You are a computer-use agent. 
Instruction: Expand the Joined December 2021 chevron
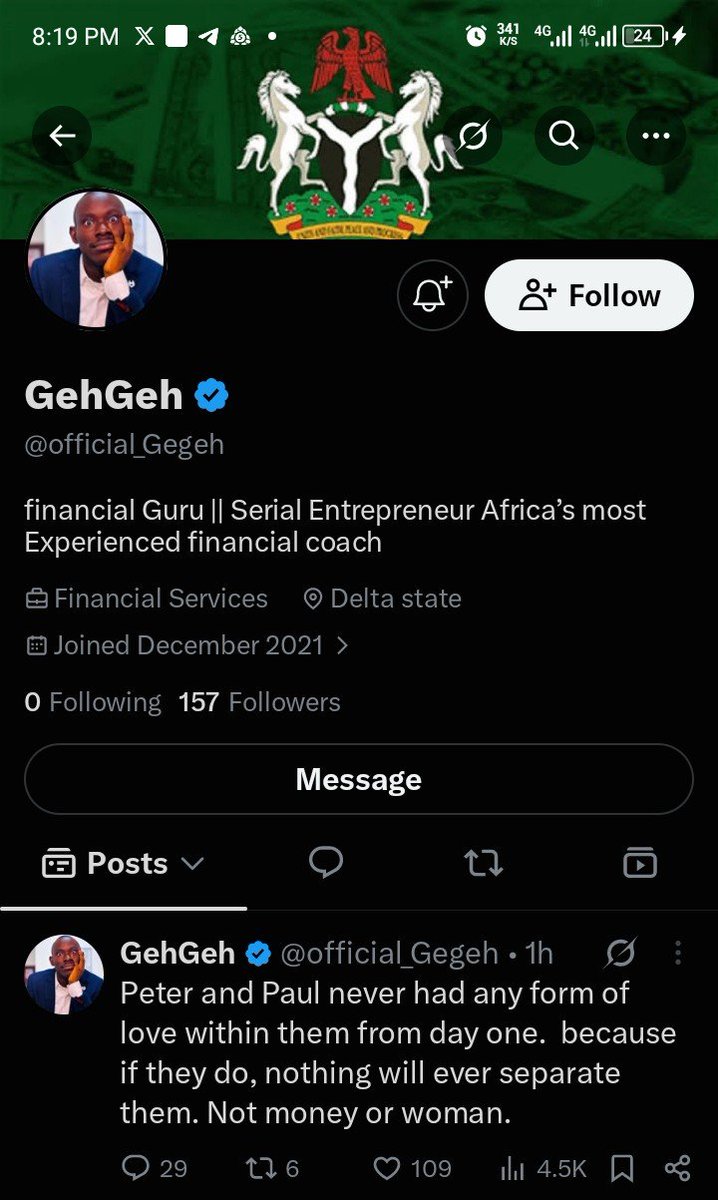coord(342,646)
